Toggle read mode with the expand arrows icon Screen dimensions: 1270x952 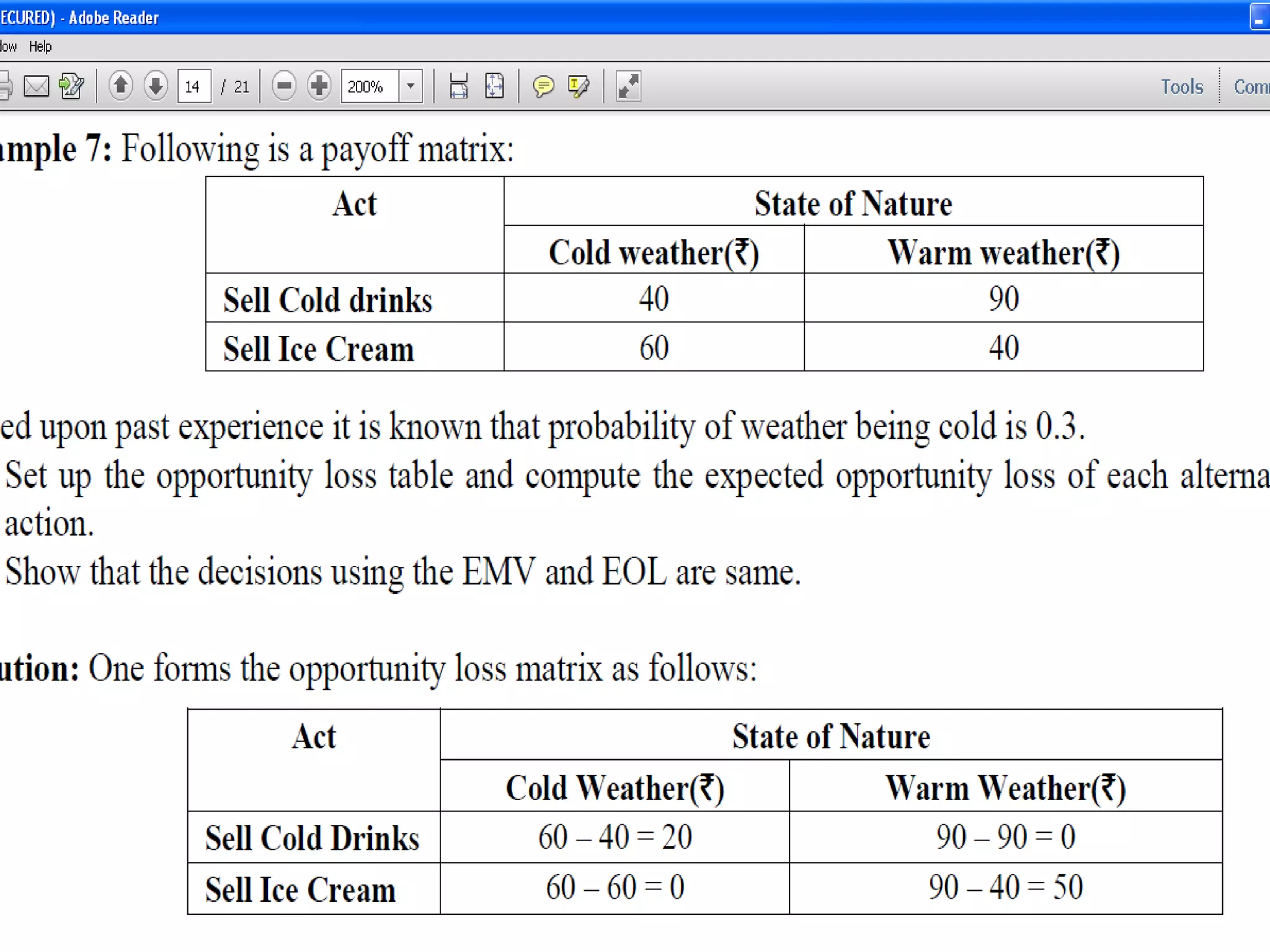(x=628, y=86)
